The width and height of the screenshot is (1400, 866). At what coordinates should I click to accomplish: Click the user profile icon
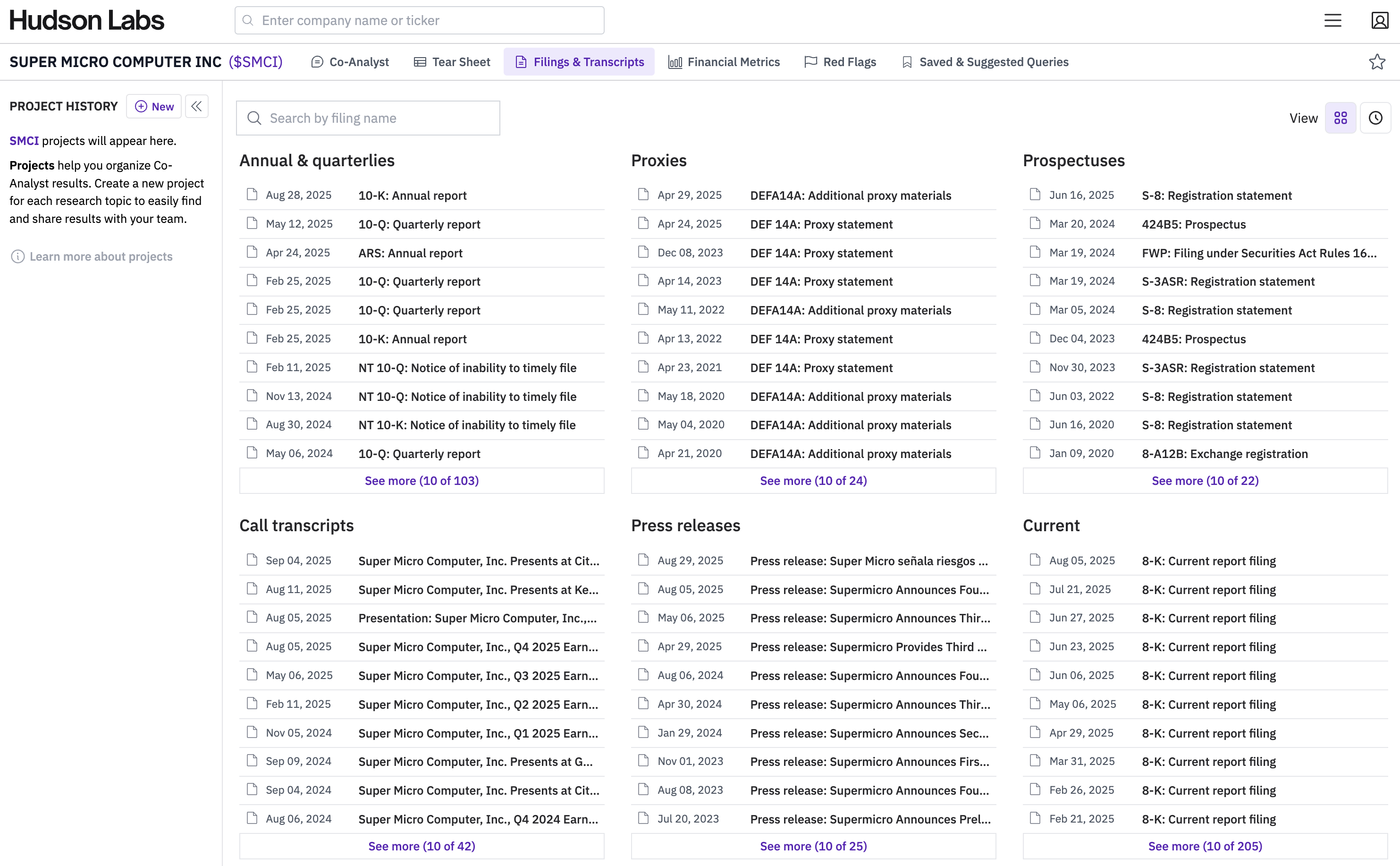[x=1379, y=21]
